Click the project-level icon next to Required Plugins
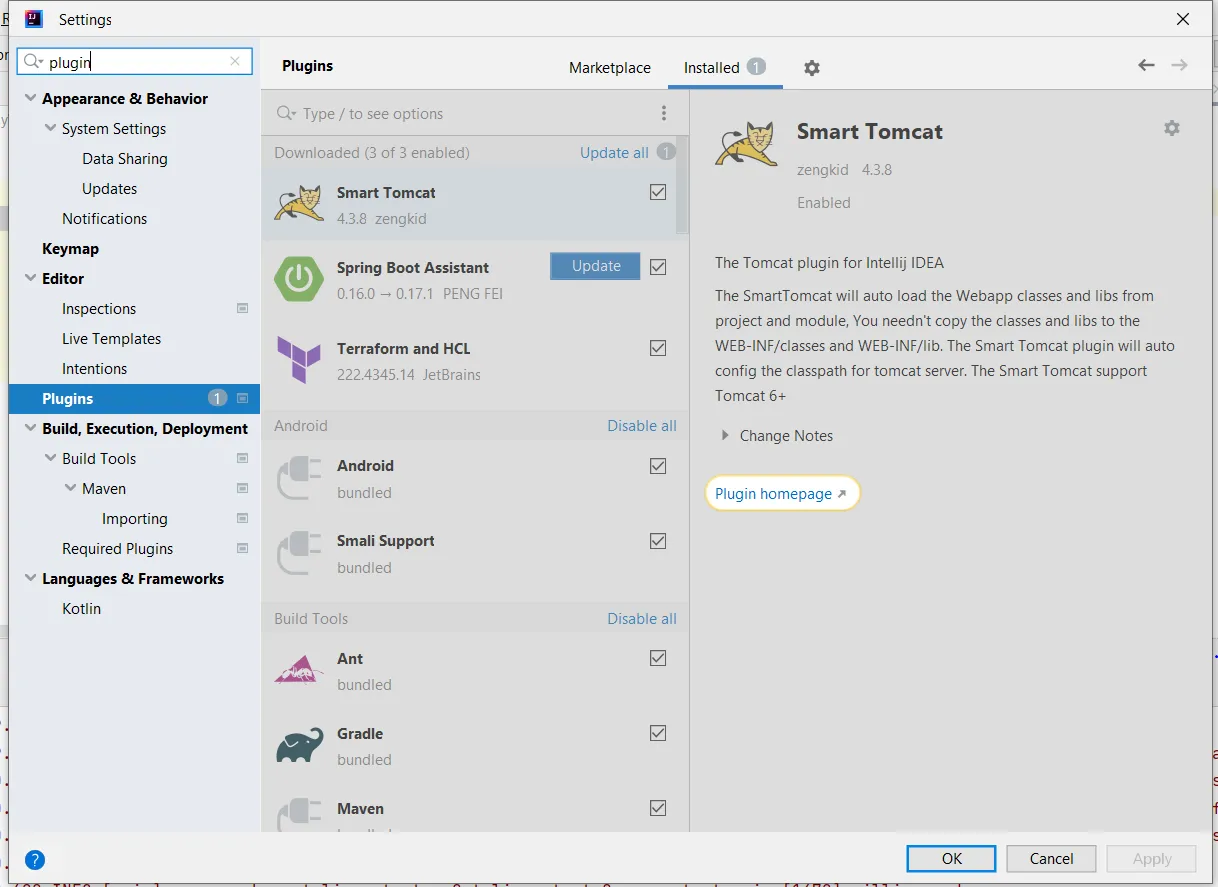Screen dimensions: 1218x887 point(242,549)
